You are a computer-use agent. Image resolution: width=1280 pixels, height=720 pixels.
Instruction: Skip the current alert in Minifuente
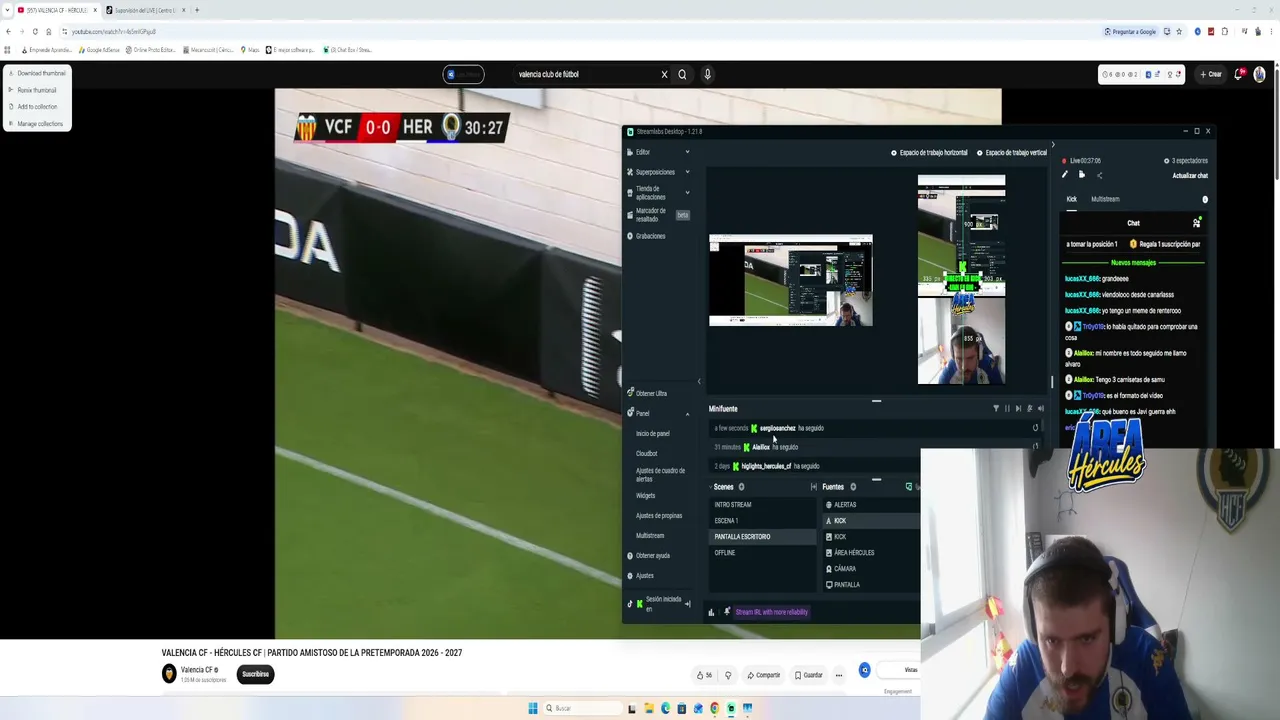[x=1018, y=408]
